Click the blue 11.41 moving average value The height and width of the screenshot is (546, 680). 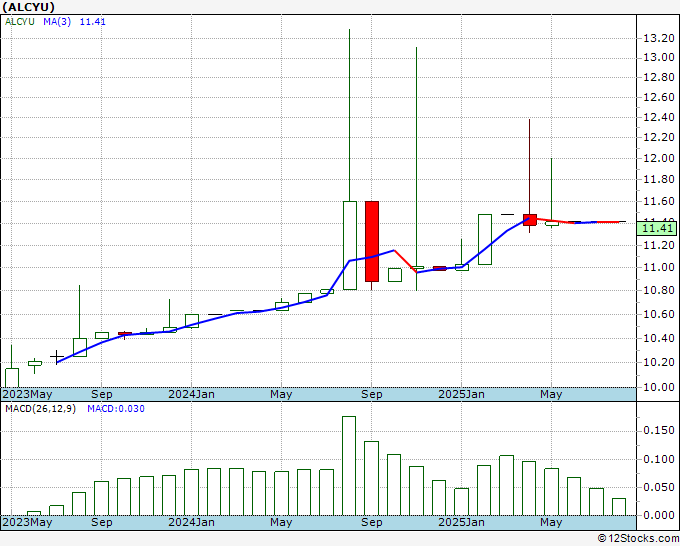coord(92,21)
